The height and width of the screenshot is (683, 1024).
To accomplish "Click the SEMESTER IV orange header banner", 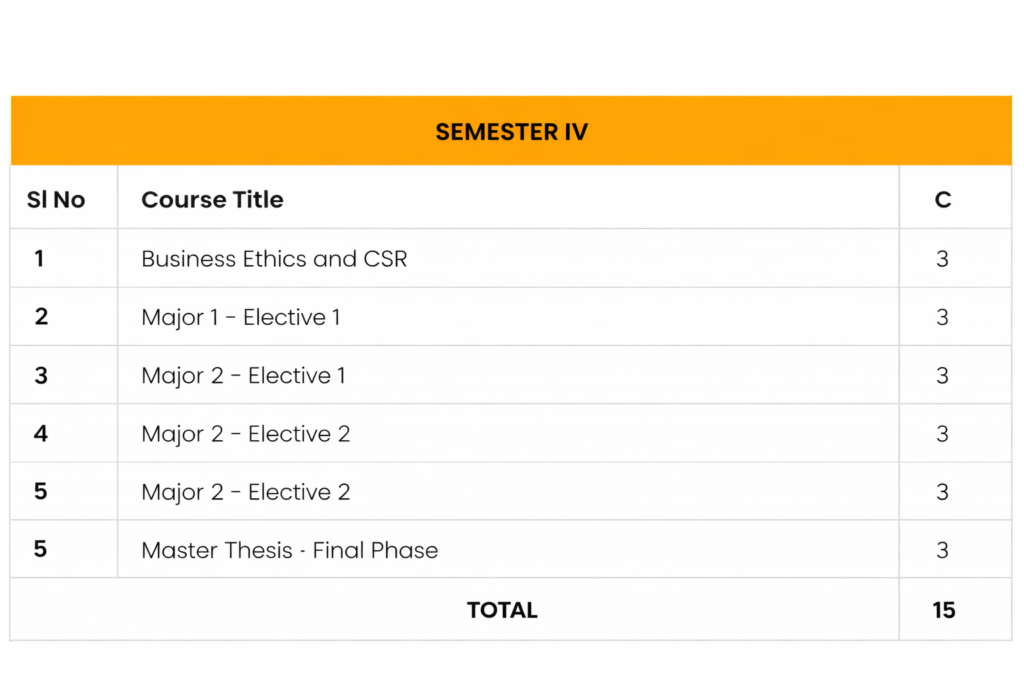I will pos(511,131).
